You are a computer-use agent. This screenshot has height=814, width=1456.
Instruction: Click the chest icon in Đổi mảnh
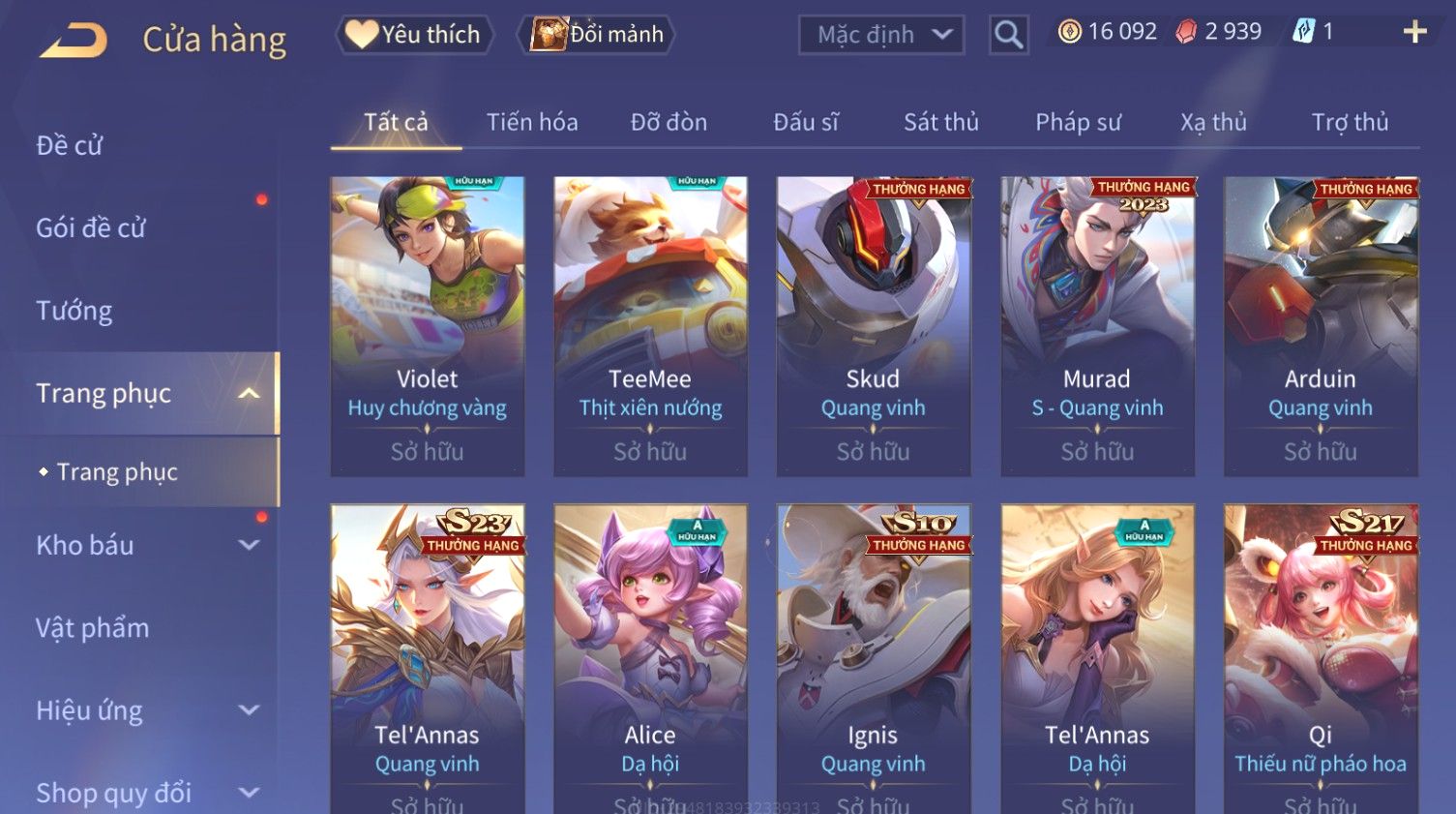tap(548, 35)
